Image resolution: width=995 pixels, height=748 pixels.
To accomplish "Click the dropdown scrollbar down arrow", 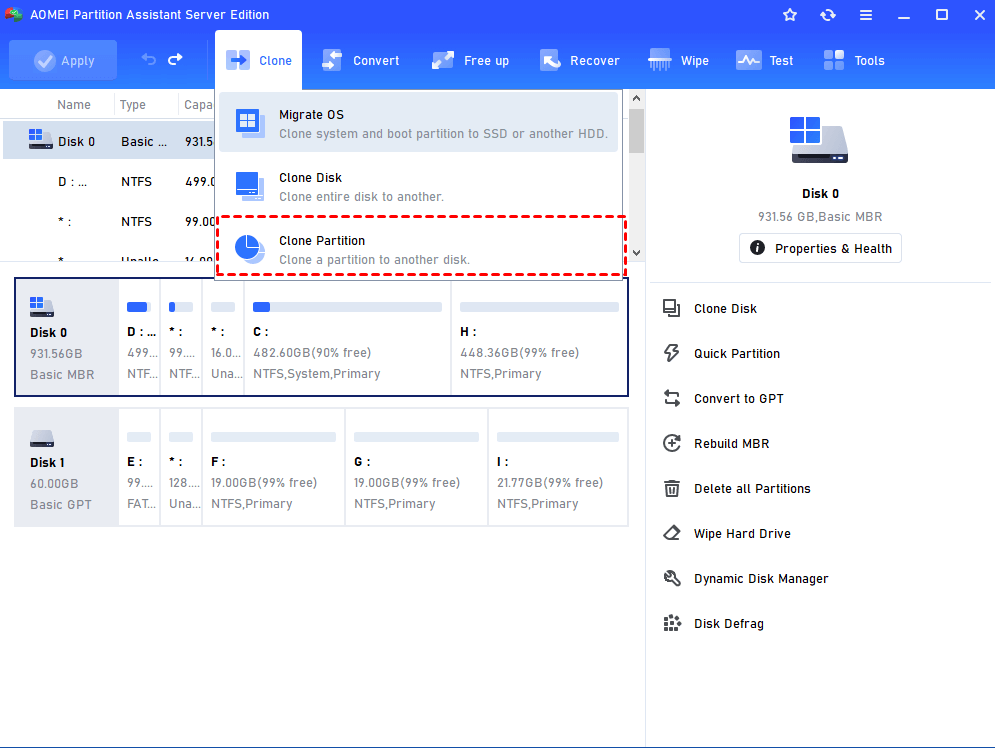I will coord(636,253).
